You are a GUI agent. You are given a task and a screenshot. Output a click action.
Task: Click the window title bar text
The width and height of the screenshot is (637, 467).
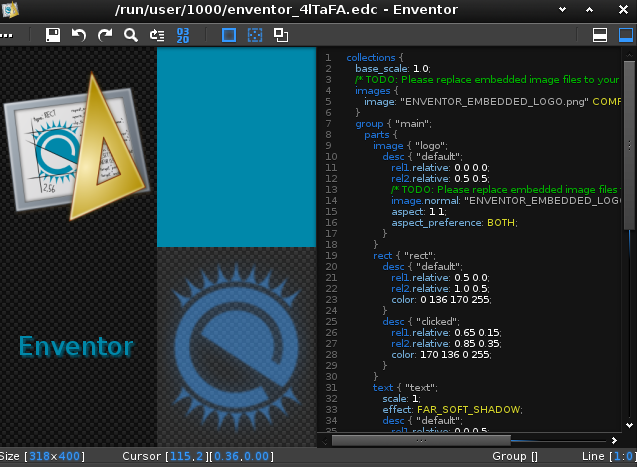point(286,9)
